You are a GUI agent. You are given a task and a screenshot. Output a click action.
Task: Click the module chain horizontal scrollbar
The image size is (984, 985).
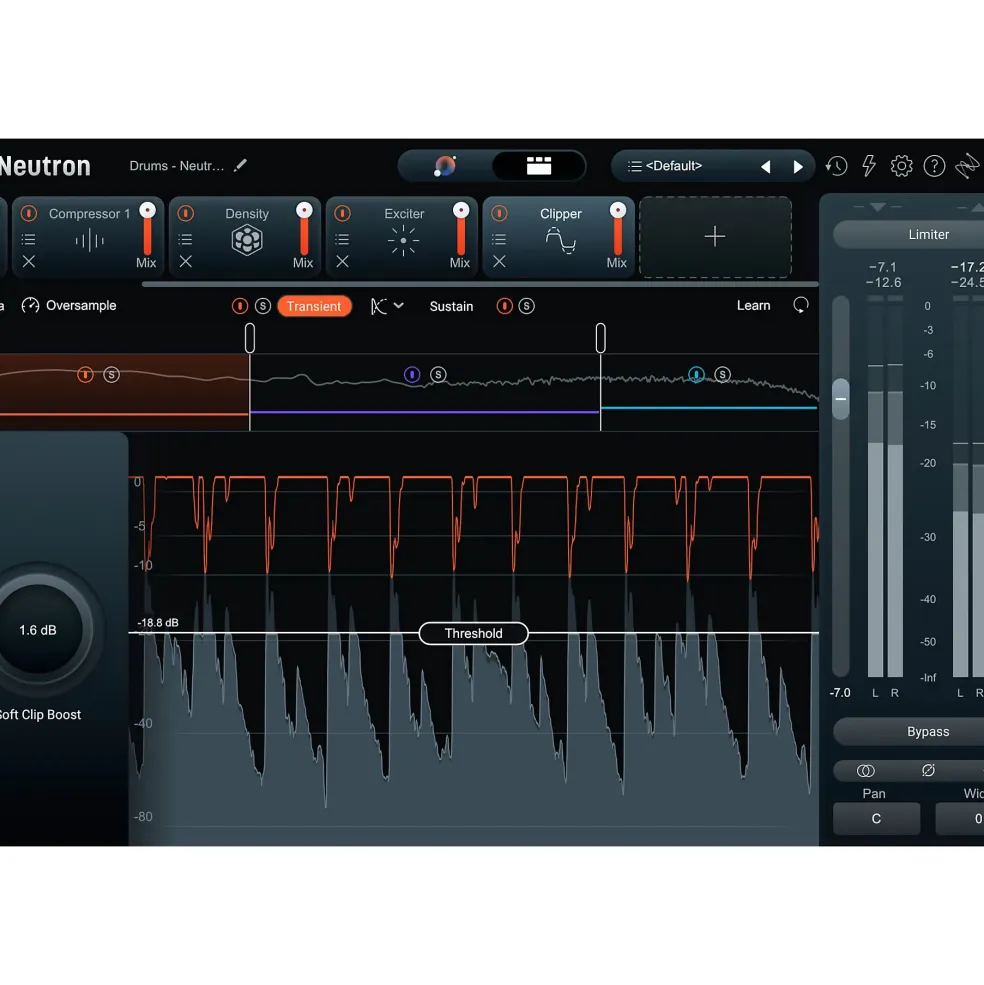pyautogui.click(x=480, y=285)
